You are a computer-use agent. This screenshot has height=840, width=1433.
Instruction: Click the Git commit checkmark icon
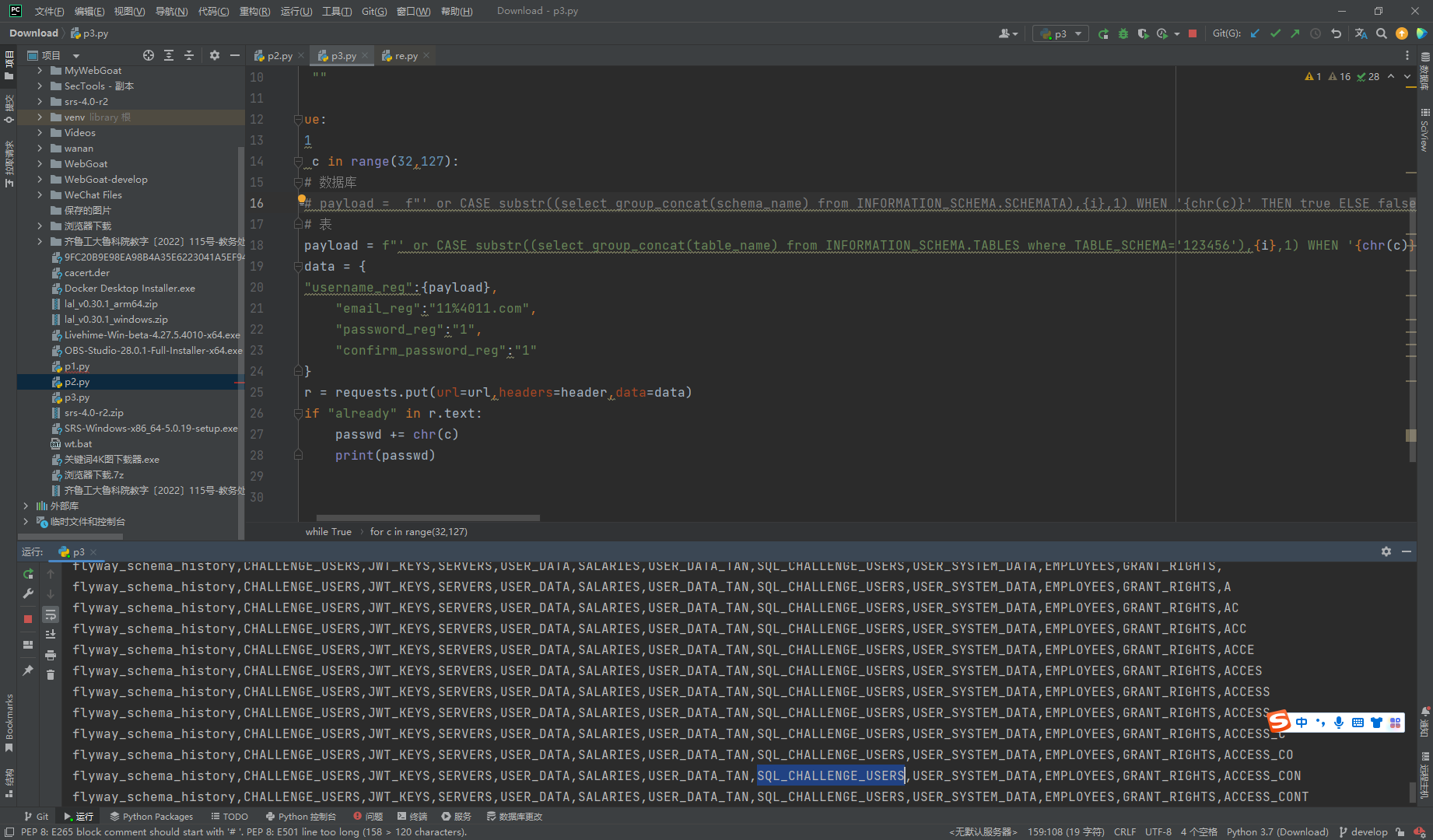pos(1275,33)
